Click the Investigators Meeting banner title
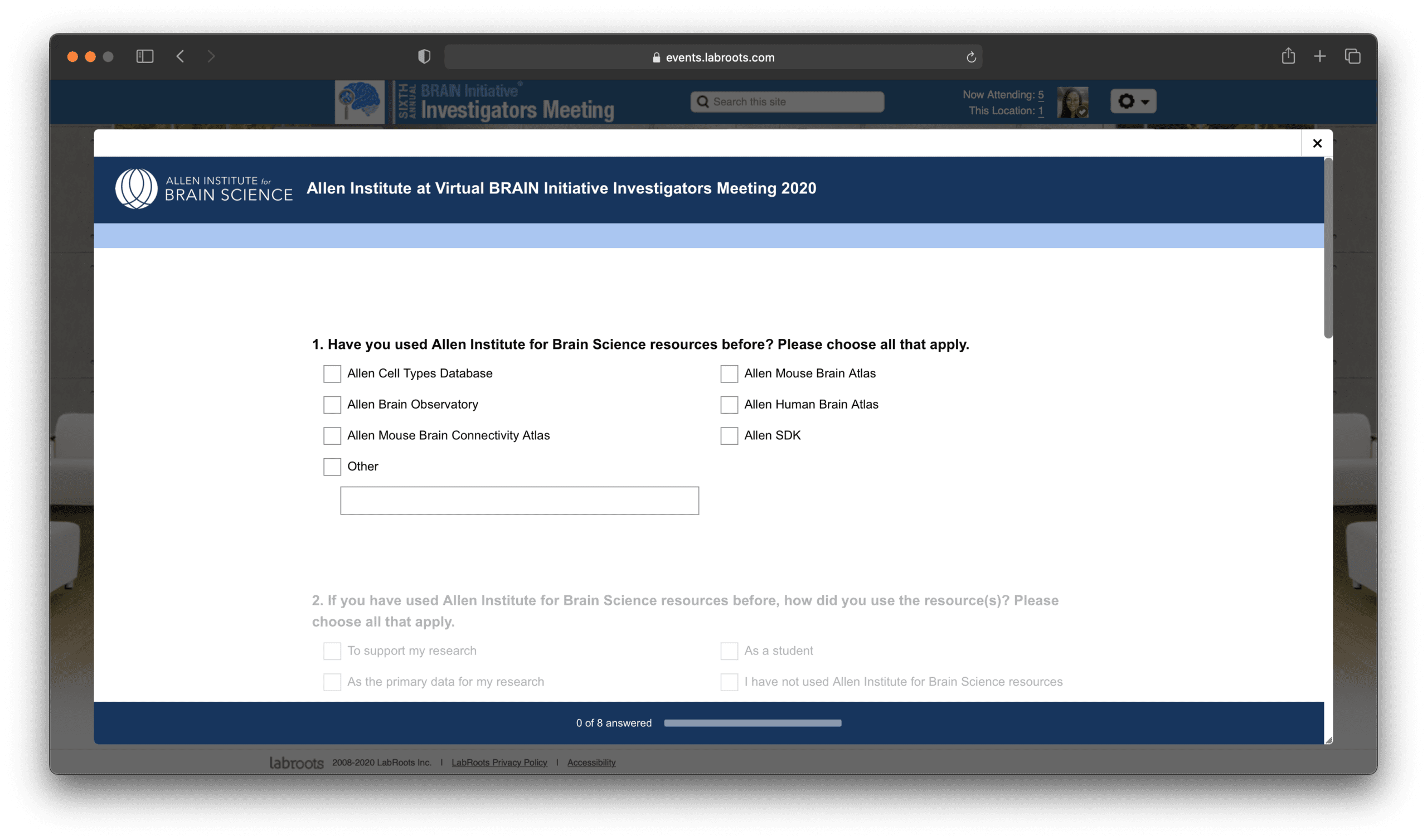Viewport: 1427px width, 840px height. point(517,110)
